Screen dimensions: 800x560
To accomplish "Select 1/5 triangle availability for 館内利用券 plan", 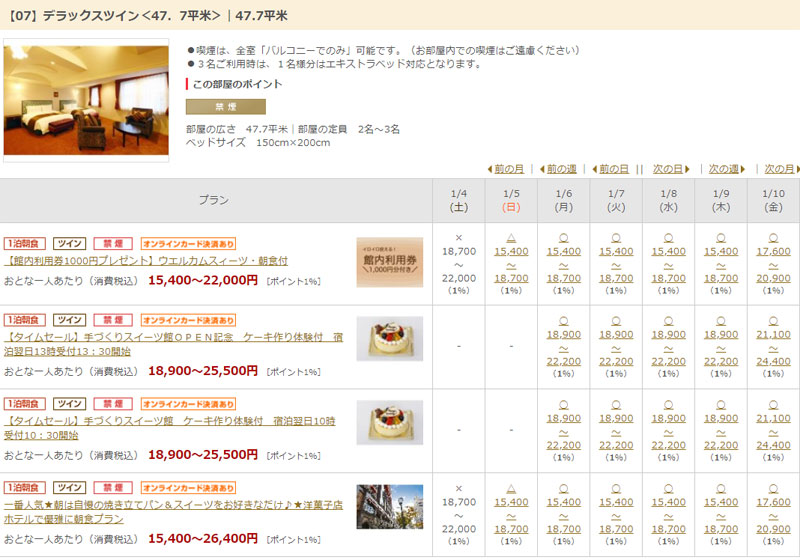I will coord(511,238).
